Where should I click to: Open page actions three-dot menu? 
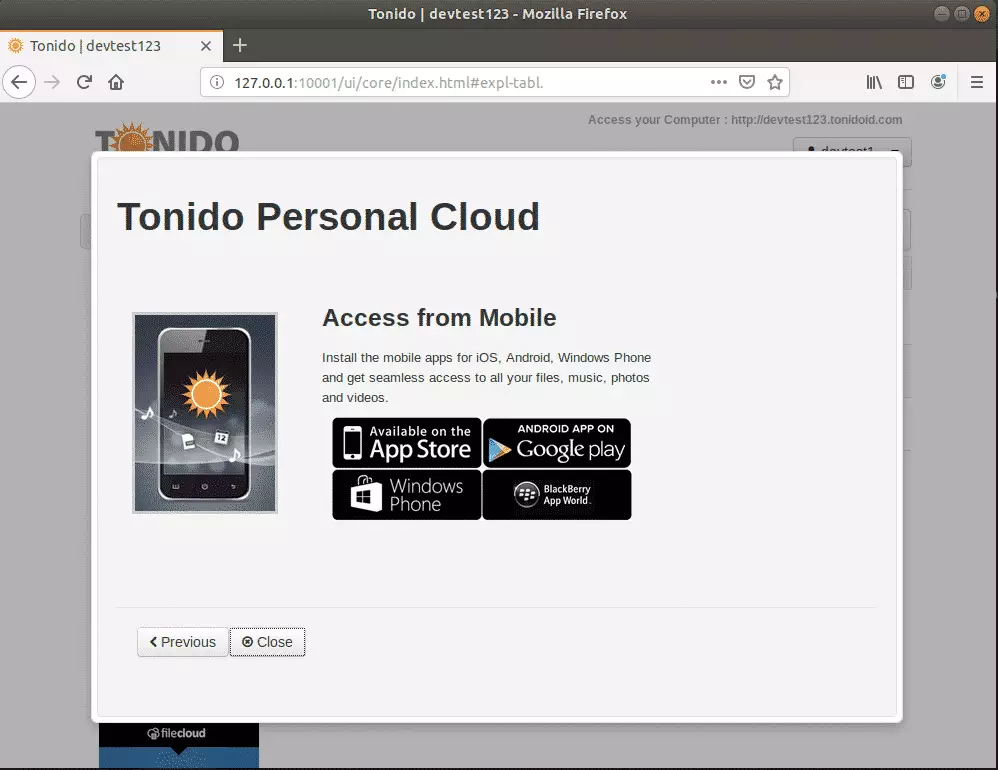click(x=719, y=82)
